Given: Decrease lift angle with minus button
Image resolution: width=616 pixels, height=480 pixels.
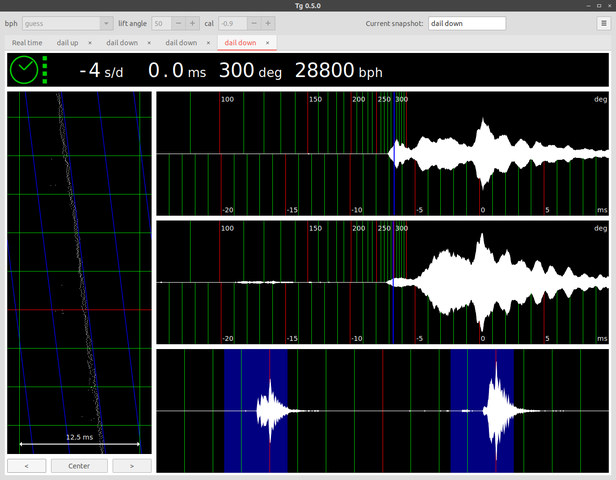Looking at the screenshot, I should pos(178,24).
